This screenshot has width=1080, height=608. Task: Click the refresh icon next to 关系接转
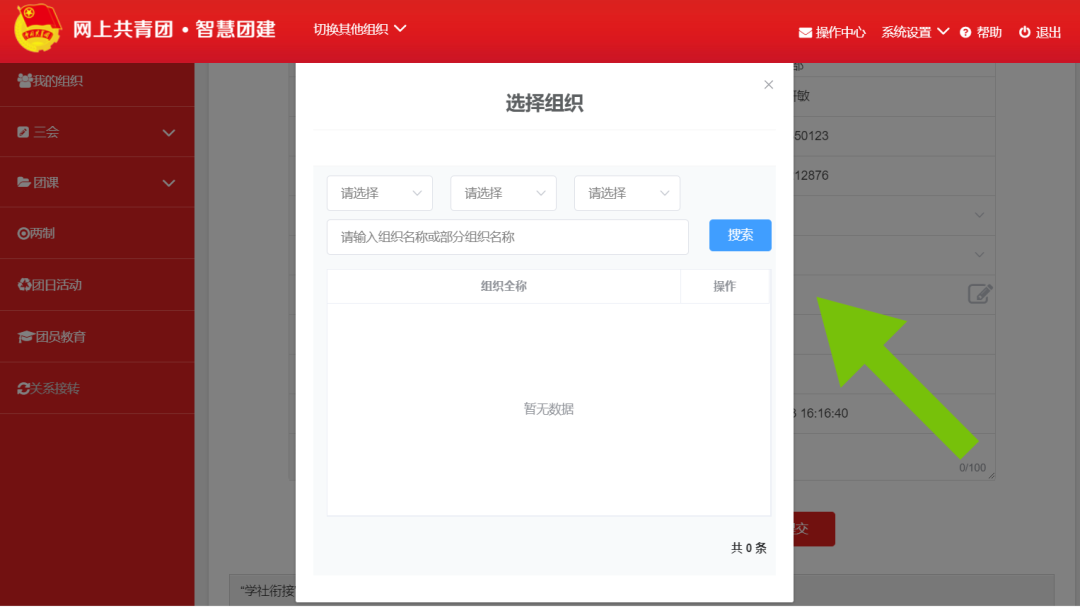(23, 388)
